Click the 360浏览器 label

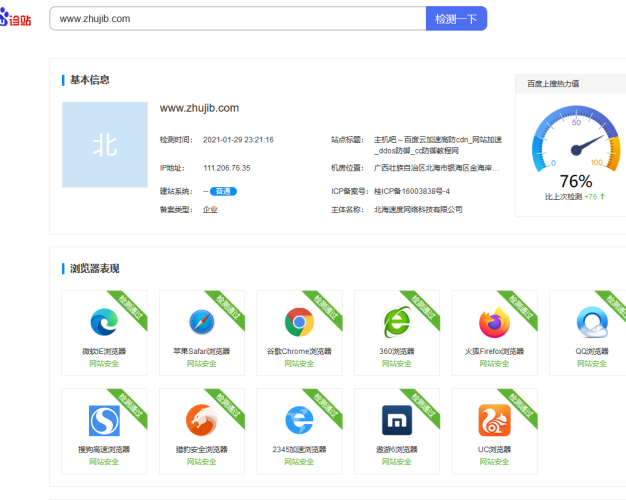click(397, 351)
